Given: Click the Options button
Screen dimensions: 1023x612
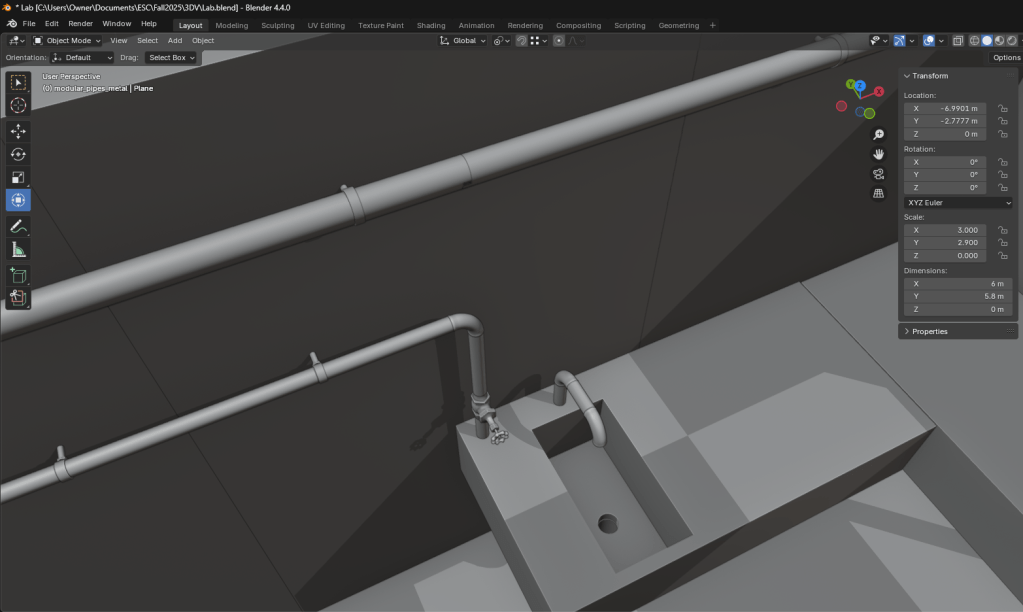Looking at the screenshot, I should 1006,58.
